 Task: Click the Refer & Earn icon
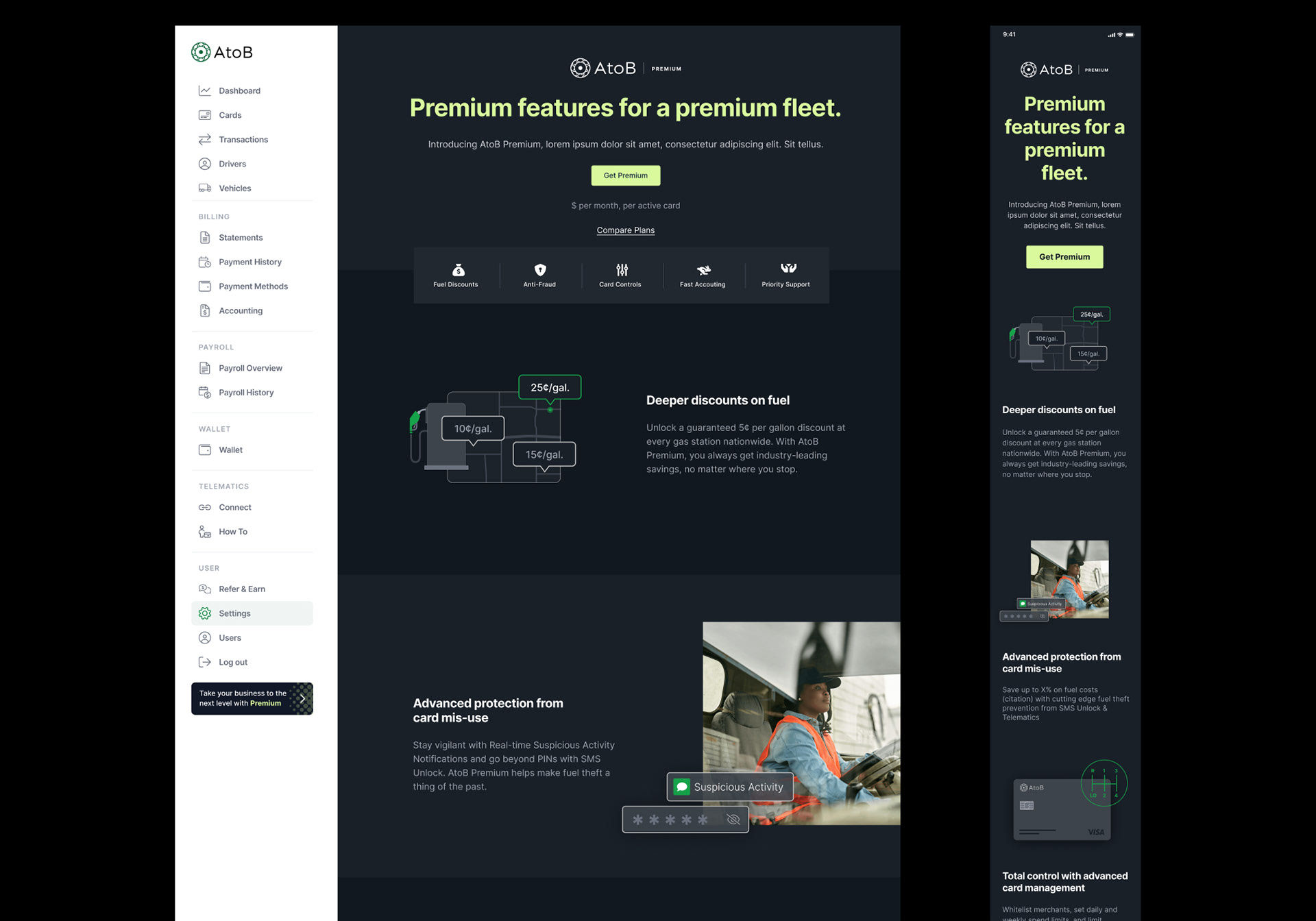coord(204,589)
